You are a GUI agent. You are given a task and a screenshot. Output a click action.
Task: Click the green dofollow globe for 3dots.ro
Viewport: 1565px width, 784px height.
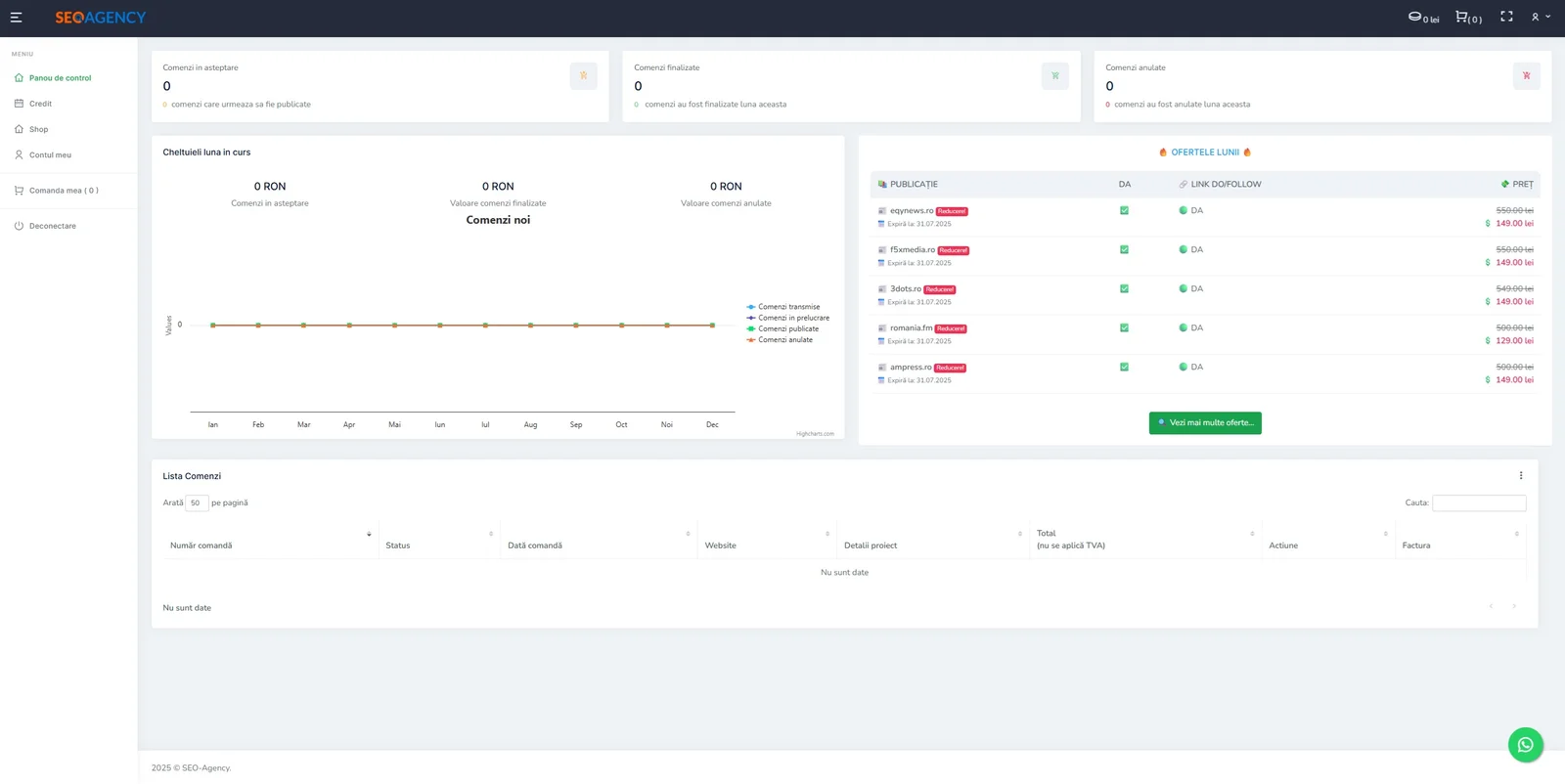tap(1183, 288)
